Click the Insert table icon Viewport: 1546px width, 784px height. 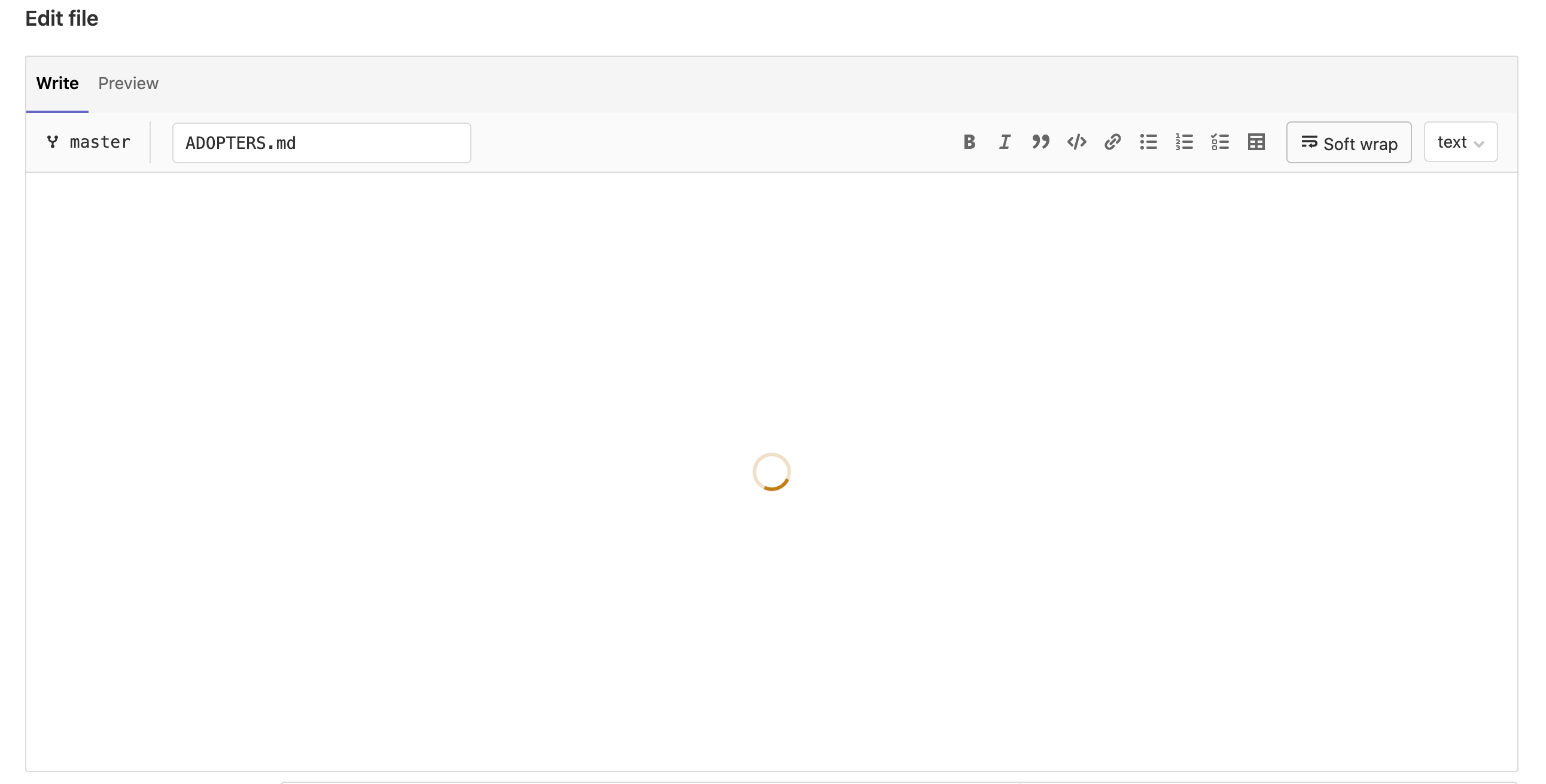coord(1256,141)
